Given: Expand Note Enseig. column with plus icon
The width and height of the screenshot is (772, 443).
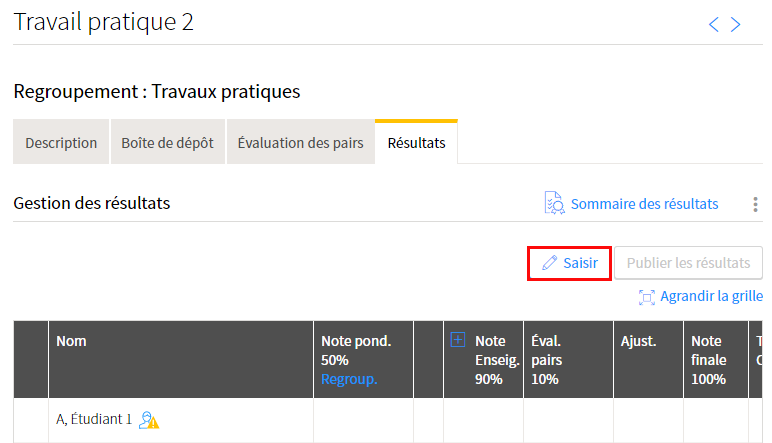Looking at the screenshot, I should click(458, 340).
